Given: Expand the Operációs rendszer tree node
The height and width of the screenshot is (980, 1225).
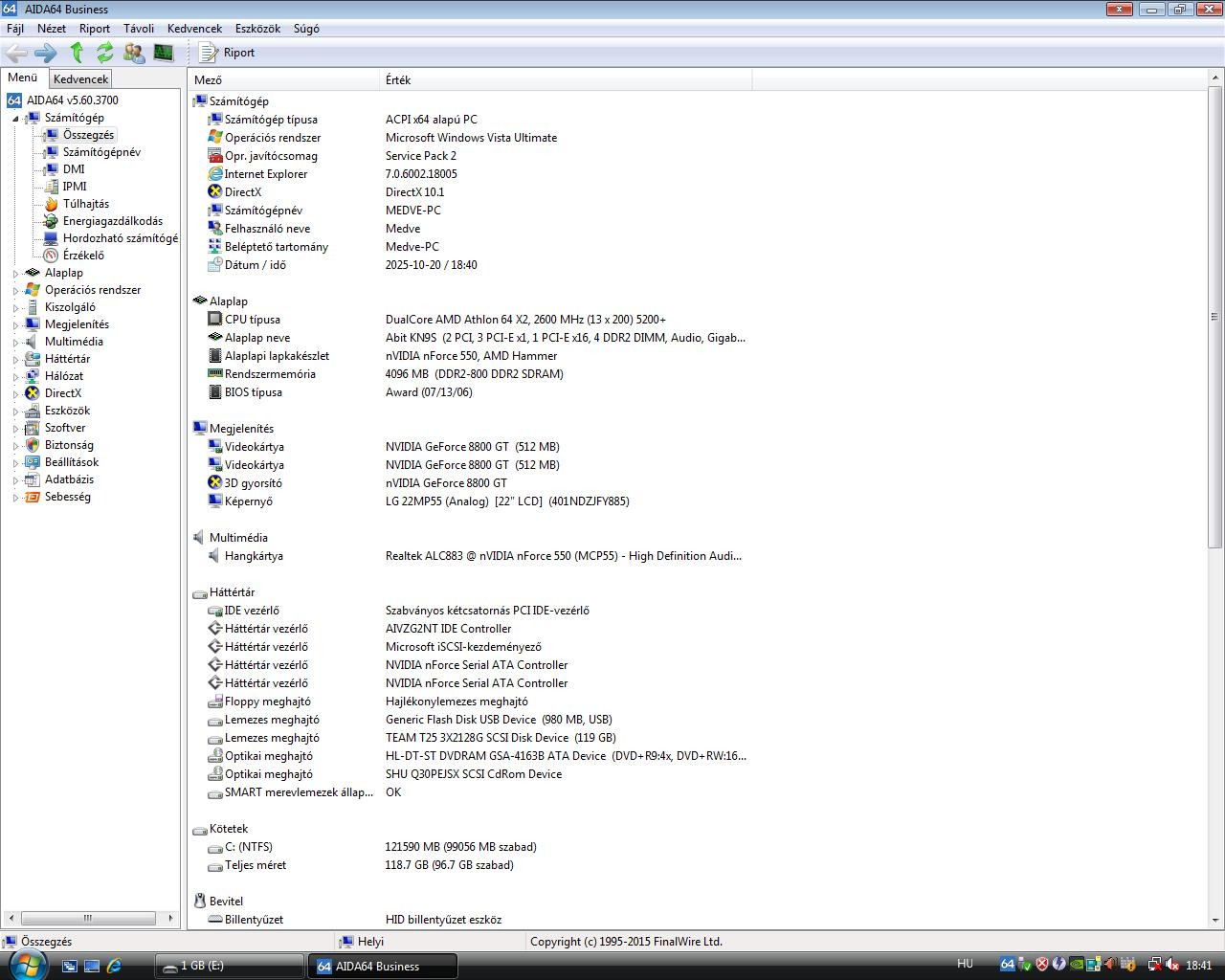Looking at the screenshot, I should (x=15, y=290).
